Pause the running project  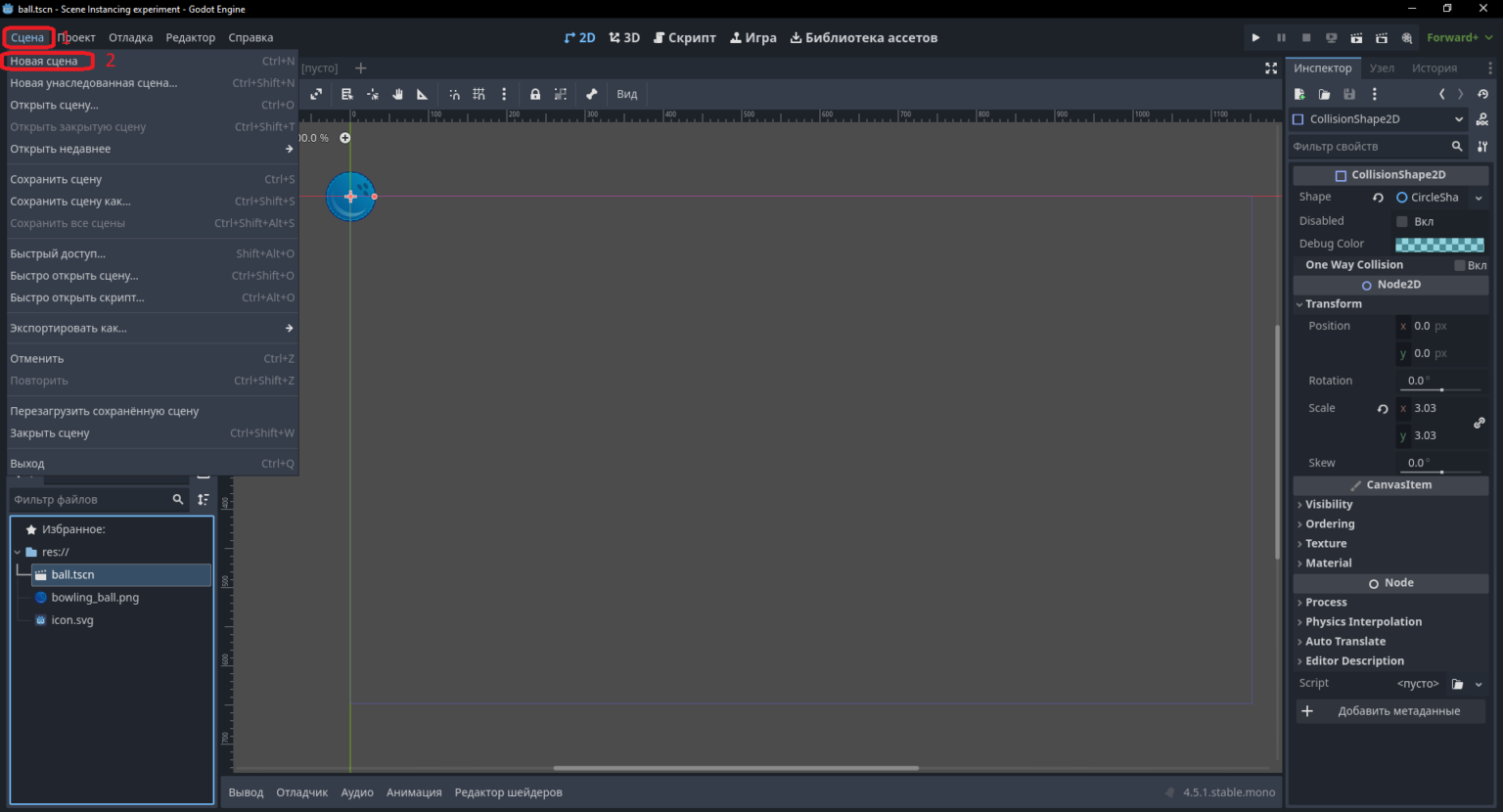click(x=1281, y=37)
